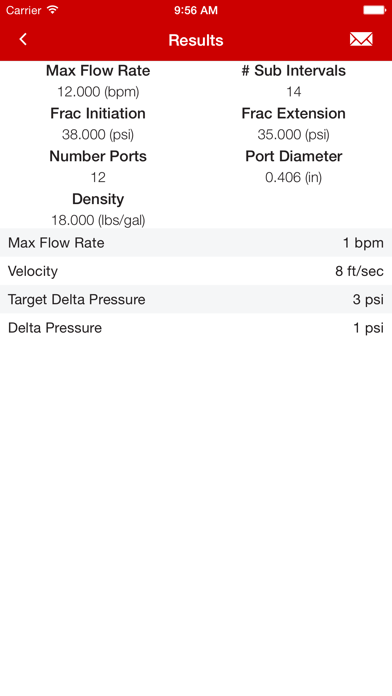Tap the Max Flow Rate heading
The width and height of the screenshot is (392, 696).
pyautogui.click(x=98, y=71)
